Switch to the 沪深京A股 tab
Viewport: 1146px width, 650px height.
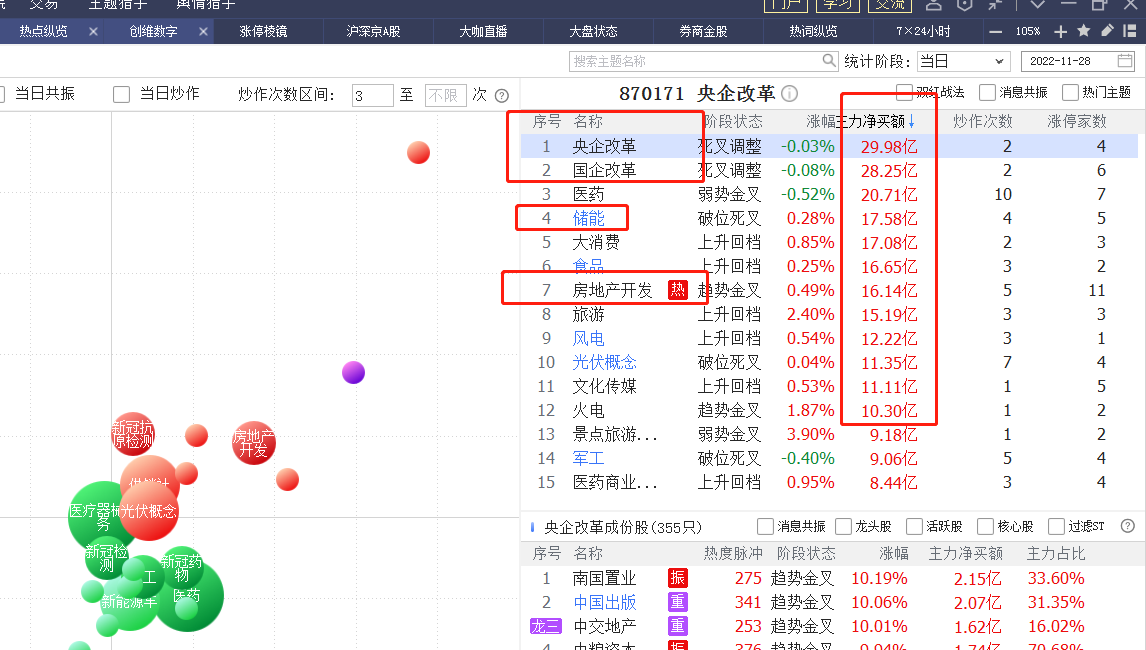[373, 31]
